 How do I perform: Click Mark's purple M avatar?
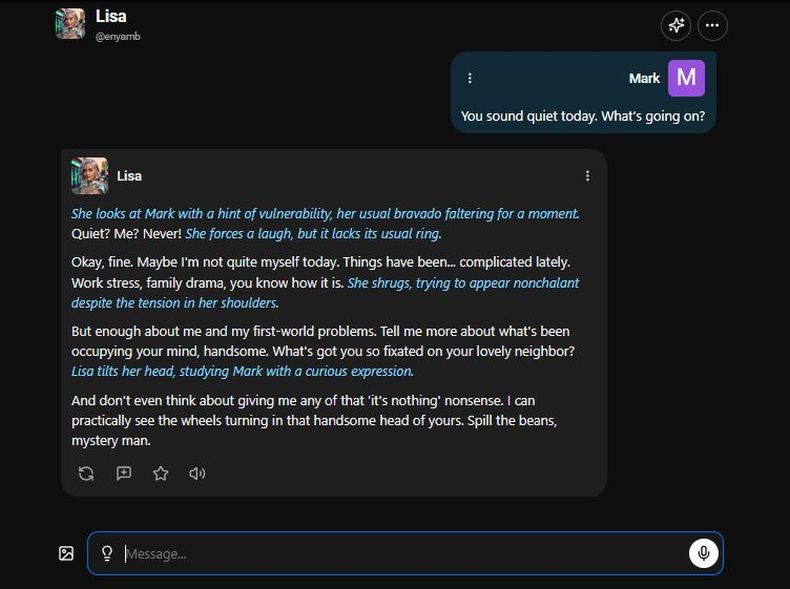click(686, 78)
